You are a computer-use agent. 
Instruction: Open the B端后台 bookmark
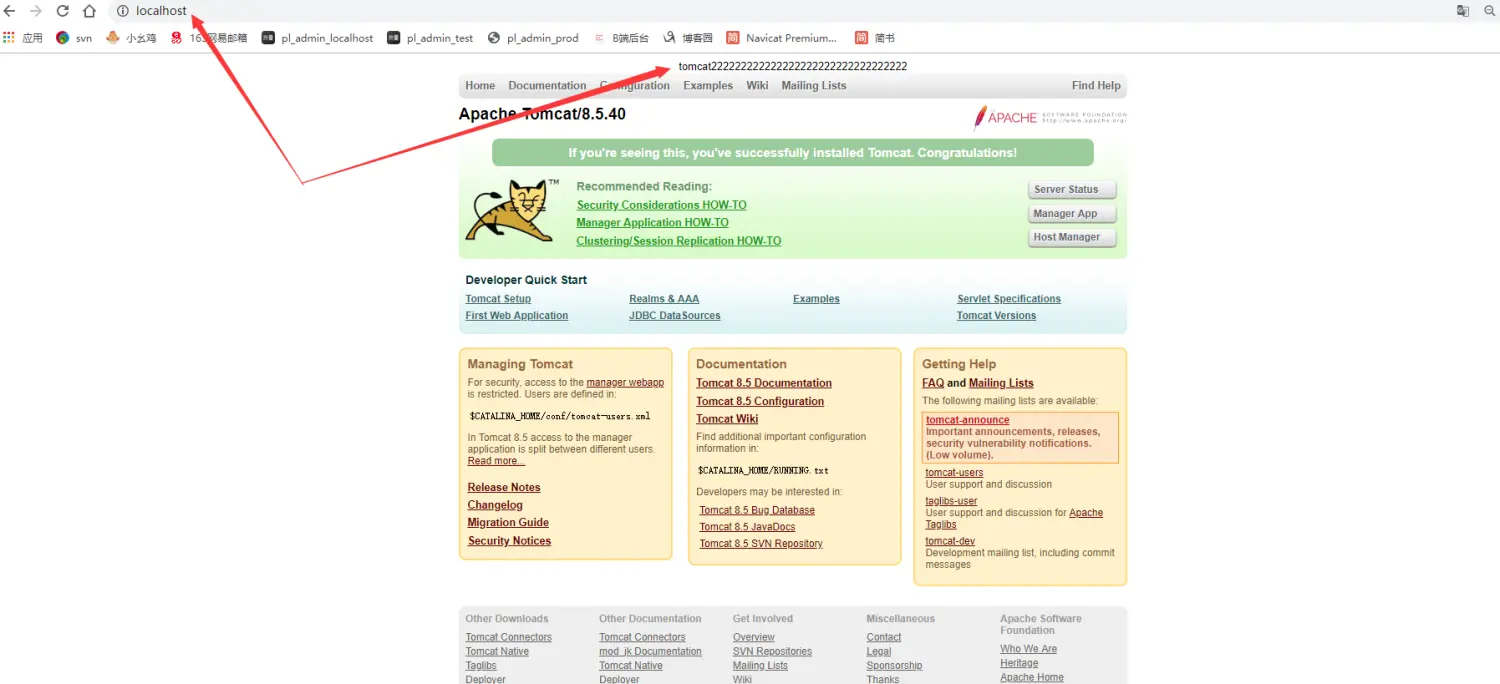620,38
